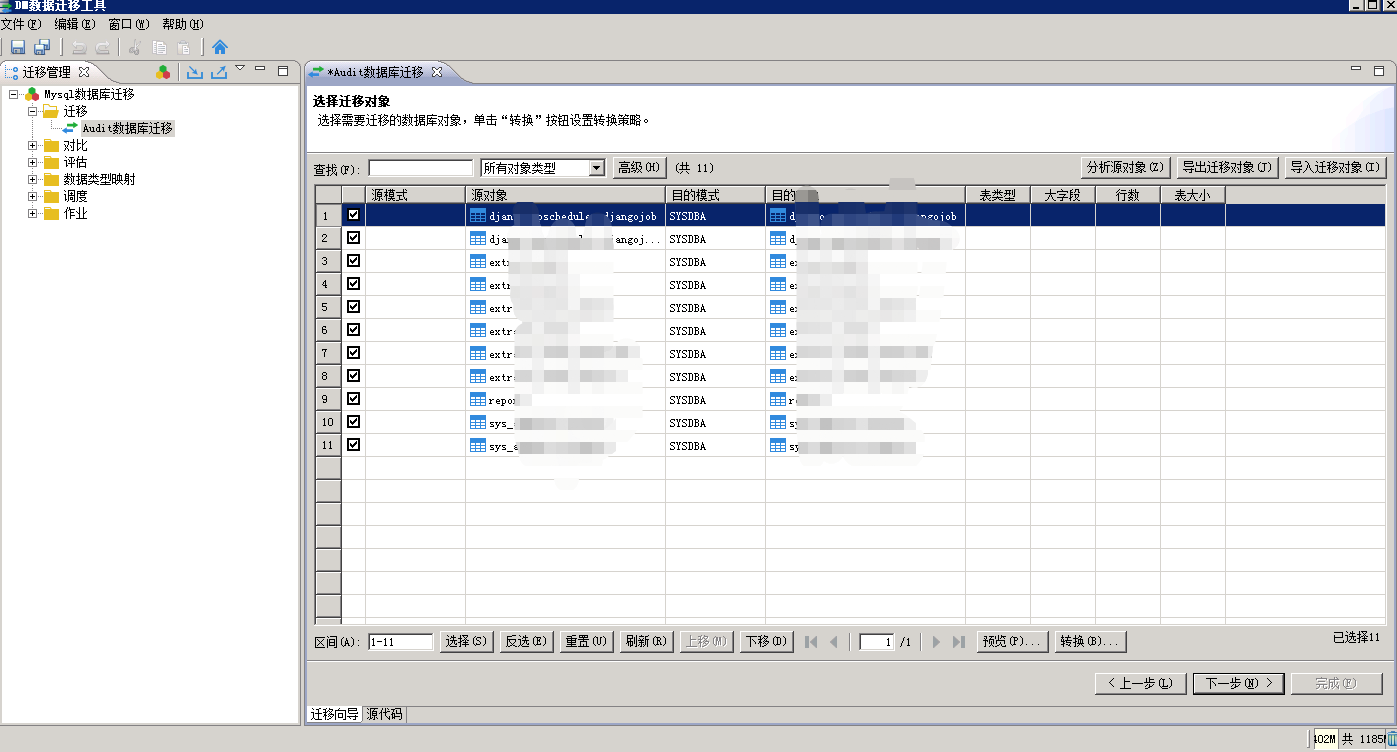The width and height of the screenshot is (1397, 752).
Task: Click the export icon in 迁移管理 panel
Action: click(x=219, y=72)
